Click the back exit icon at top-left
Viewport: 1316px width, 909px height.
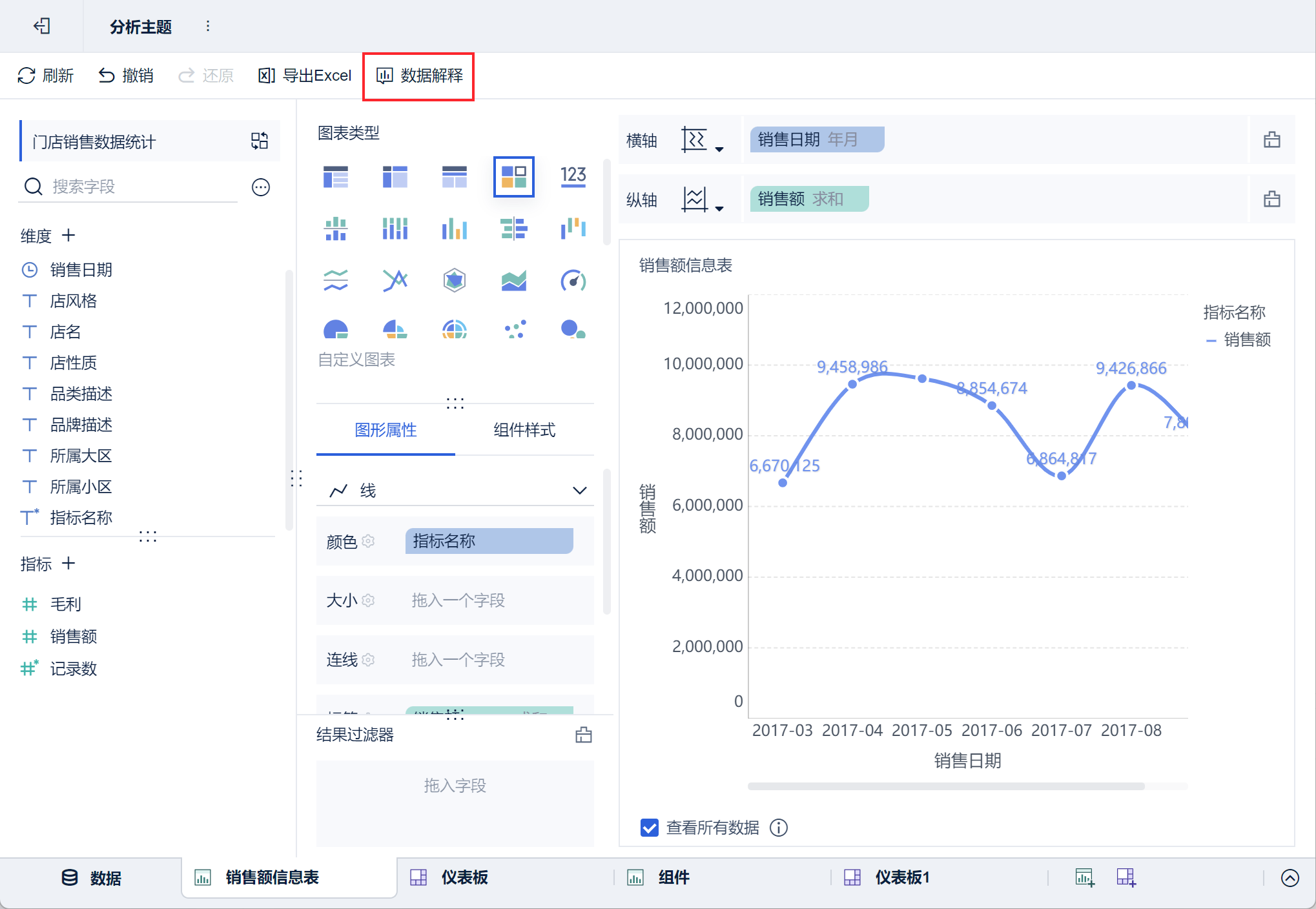click(42, 26)
